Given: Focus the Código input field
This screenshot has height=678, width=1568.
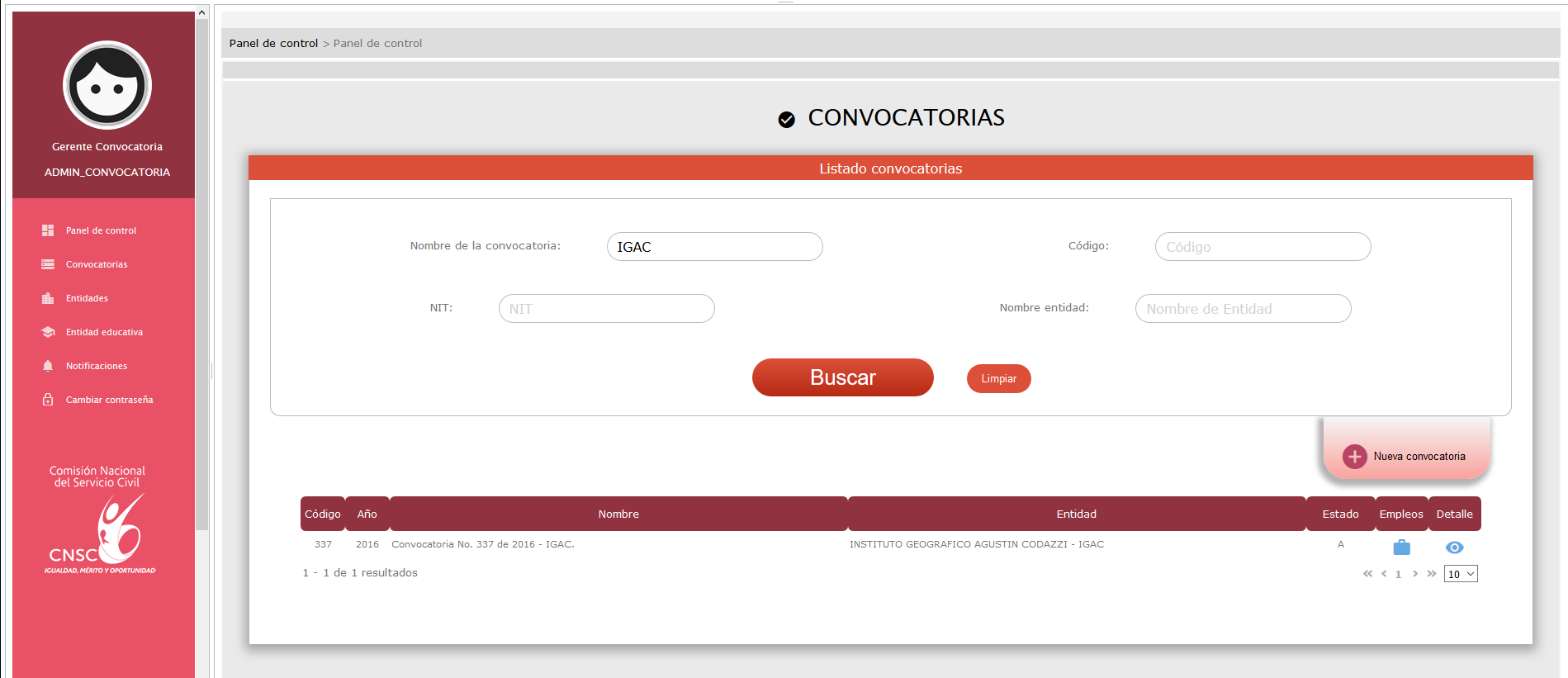Looking at the screenshot, I should tap(1262, 247).
